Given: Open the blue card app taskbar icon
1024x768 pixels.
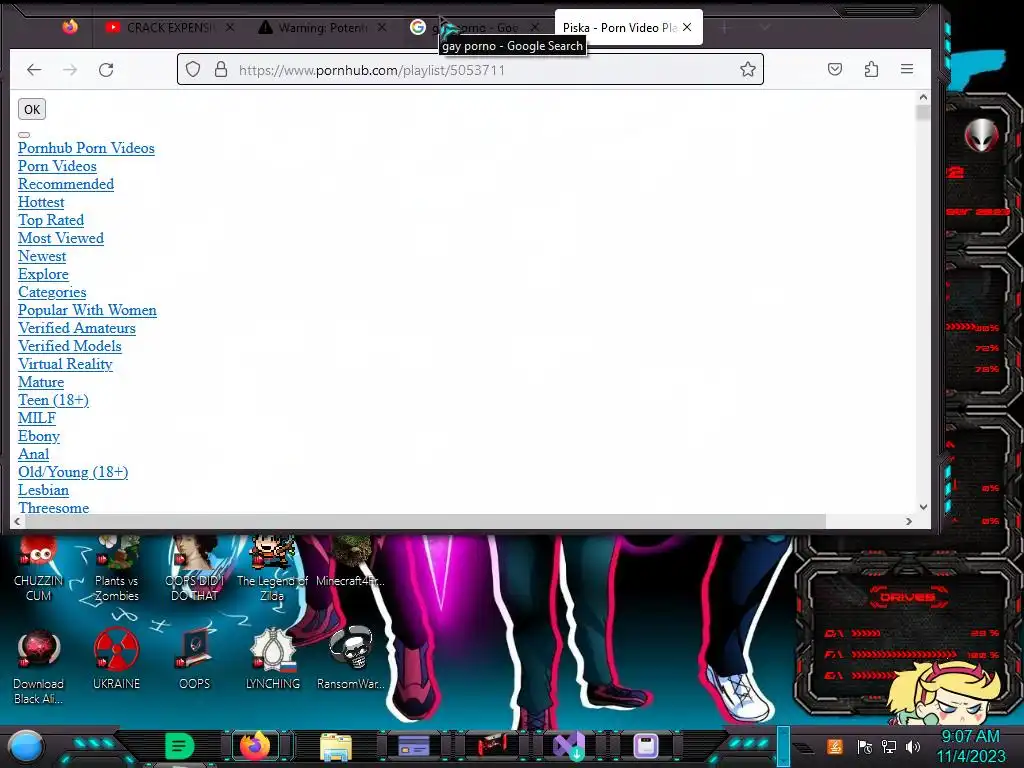Looking at the screenshot, I should pyautogui.click(x=413, y=746).
